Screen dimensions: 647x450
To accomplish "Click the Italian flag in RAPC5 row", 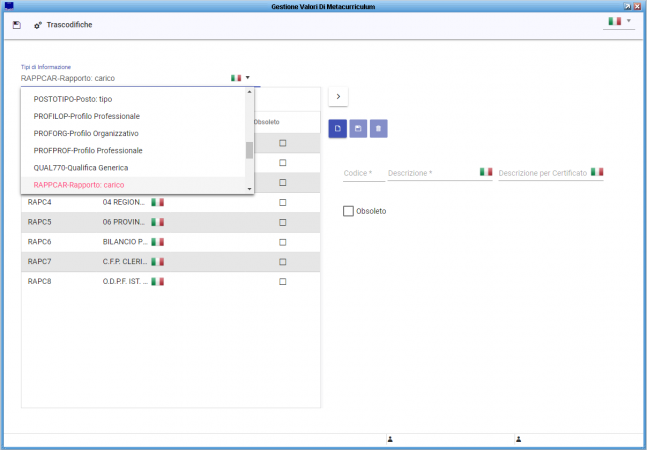I will pos(157,222).
